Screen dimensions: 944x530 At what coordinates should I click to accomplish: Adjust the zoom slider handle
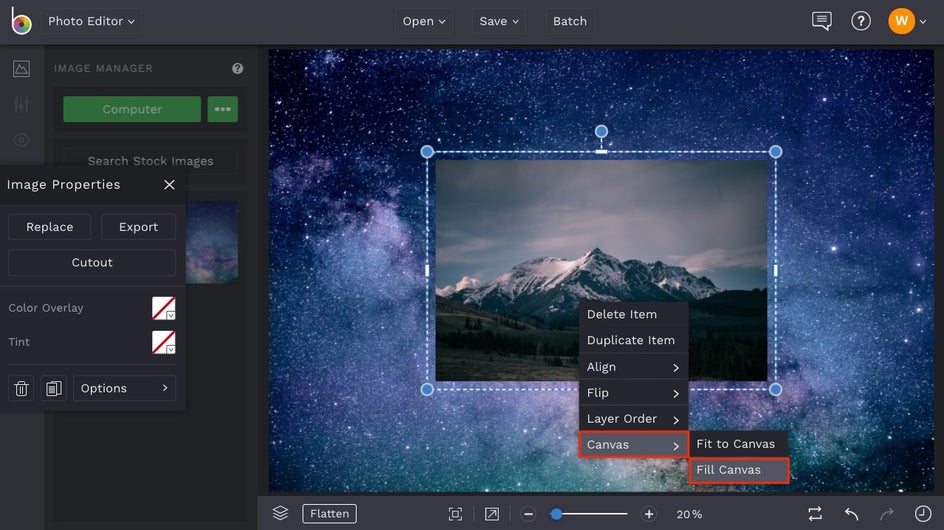coord(557,514)
